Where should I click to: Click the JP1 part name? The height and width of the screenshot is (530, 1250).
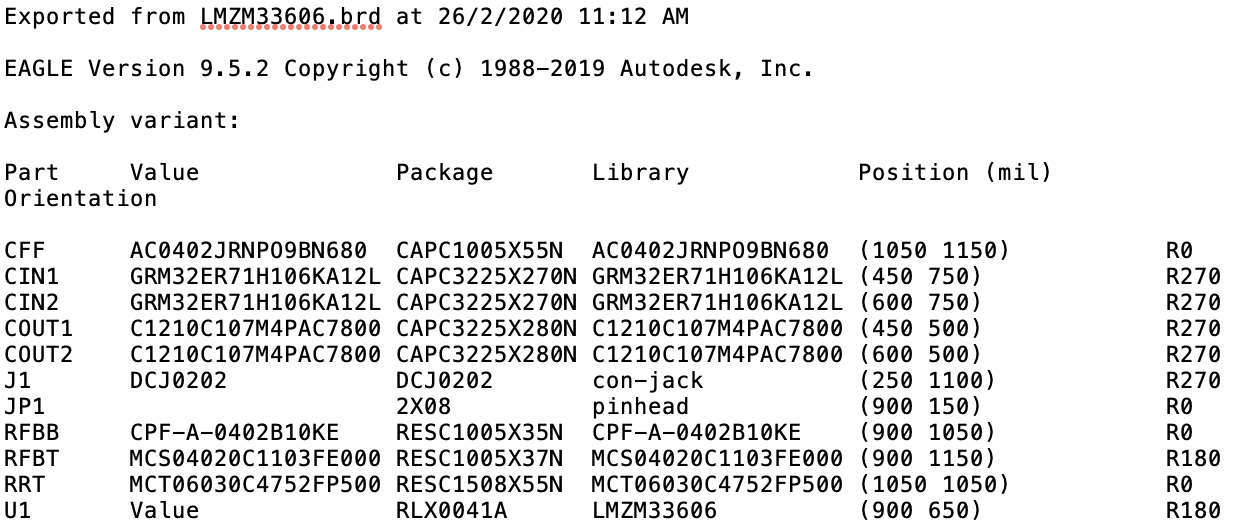point(25,406)
